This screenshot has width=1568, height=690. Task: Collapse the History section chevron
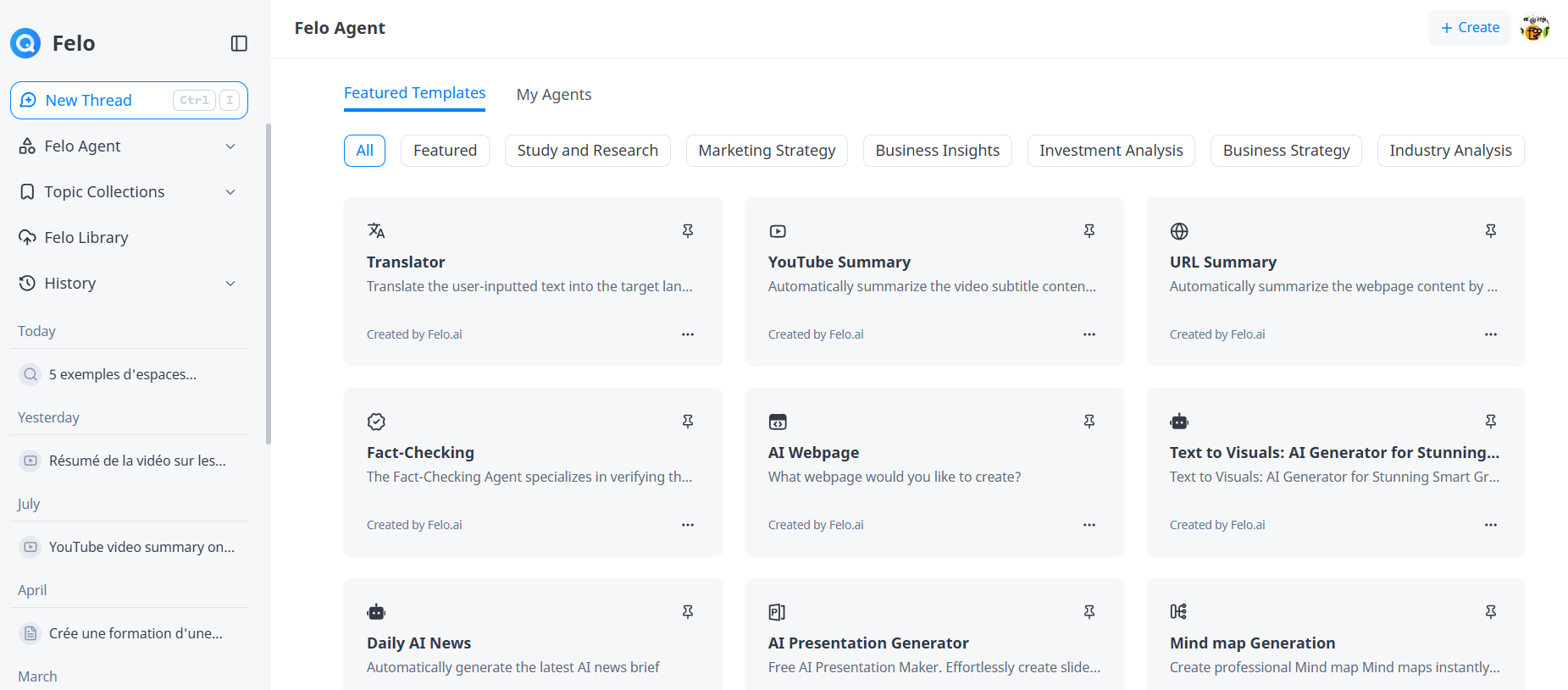point(230,284)
